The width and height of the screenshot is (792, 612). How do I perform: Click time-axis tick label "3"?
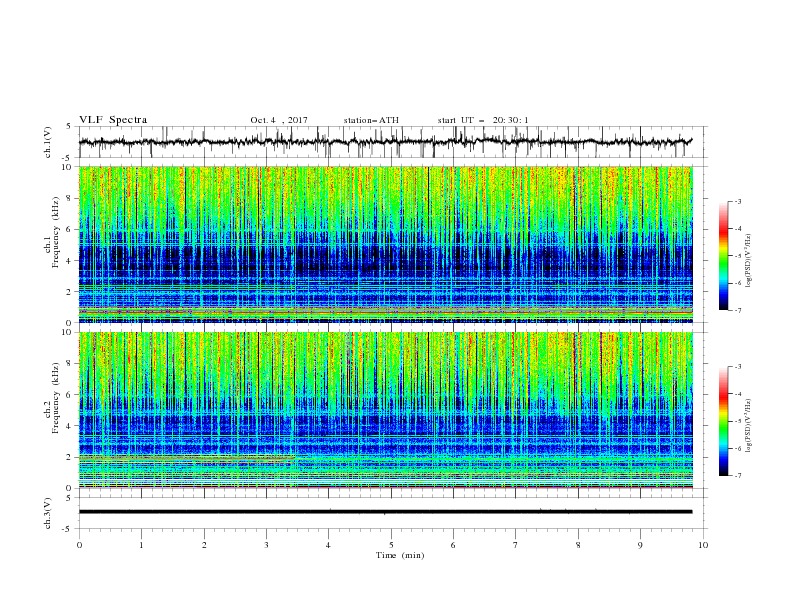click(x=266, y=545)
